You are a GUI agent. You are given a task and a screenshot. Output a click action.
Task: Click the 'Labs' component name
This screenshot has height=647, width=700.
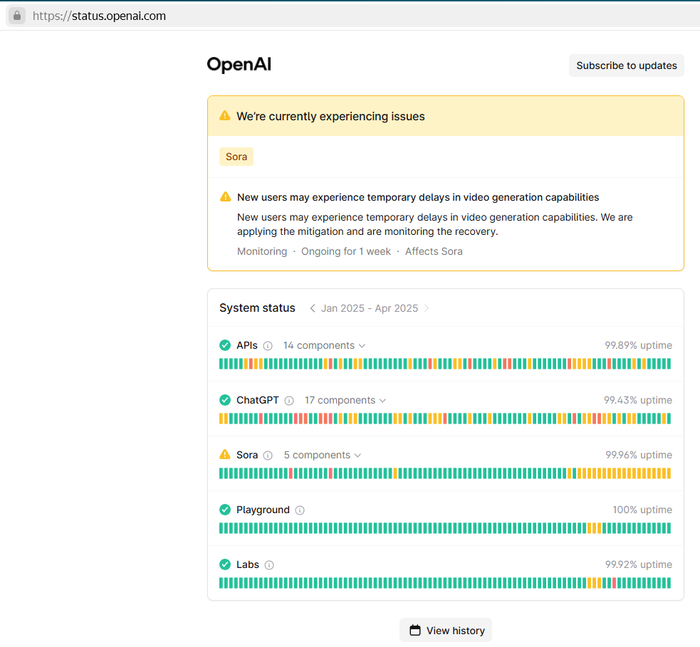248,564
